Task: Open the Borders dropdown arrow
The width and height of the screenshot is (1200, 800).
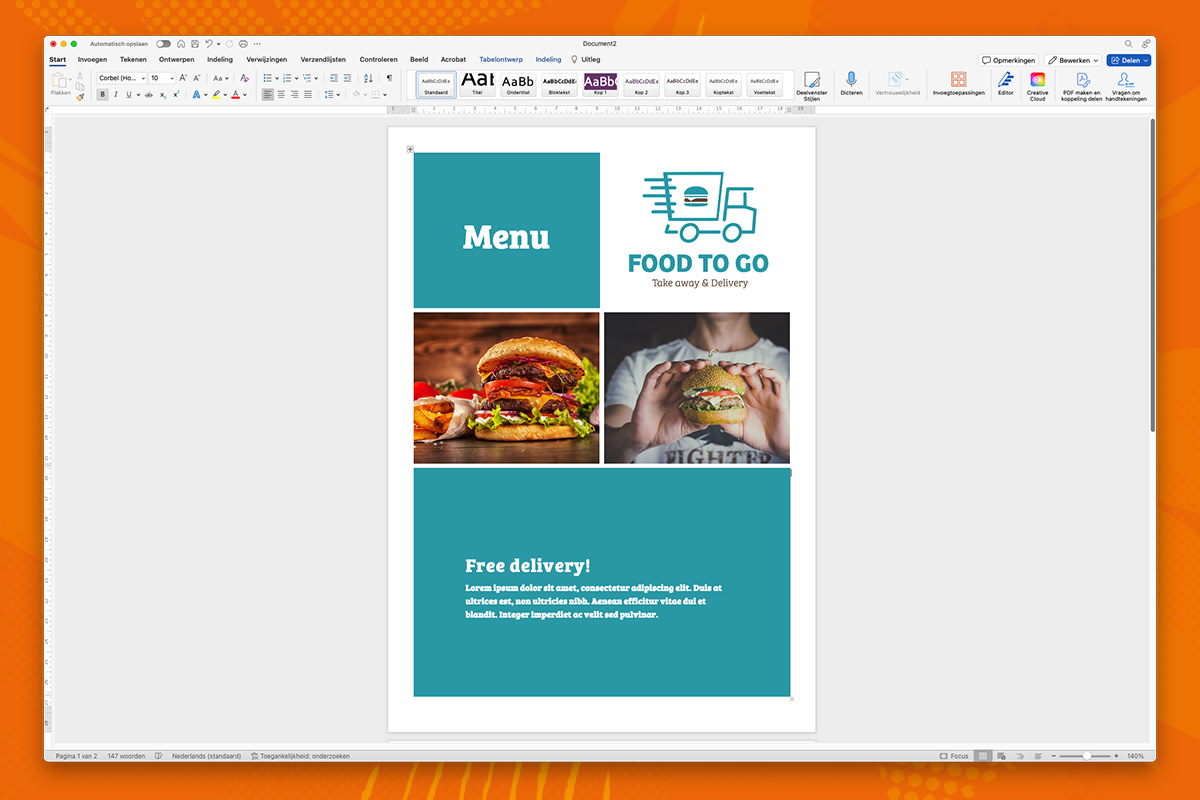Action: [386, 95]
